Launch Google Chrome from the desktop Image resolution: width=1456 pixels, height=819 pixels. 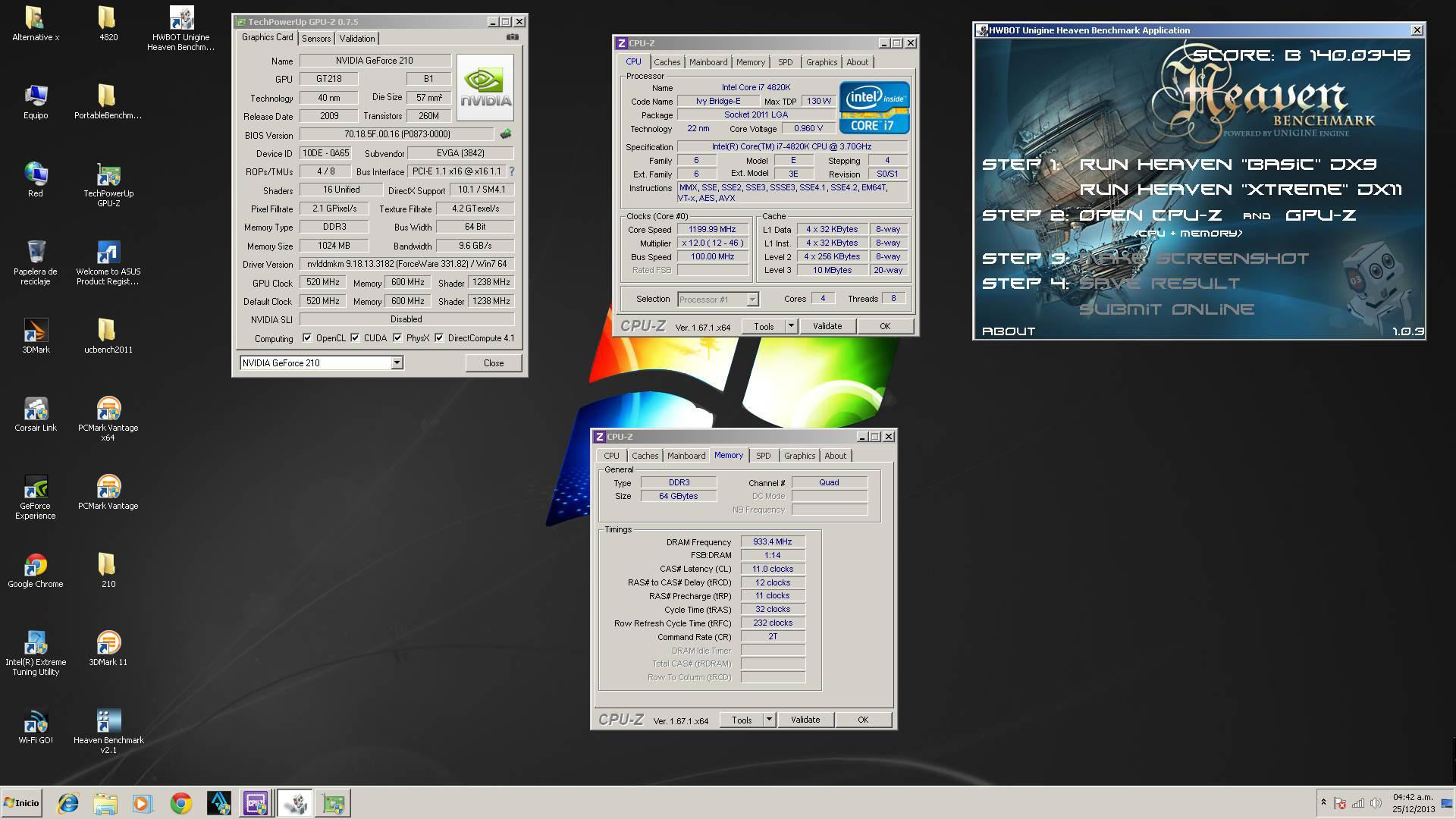pyautogui.click(x=35, y=570)
